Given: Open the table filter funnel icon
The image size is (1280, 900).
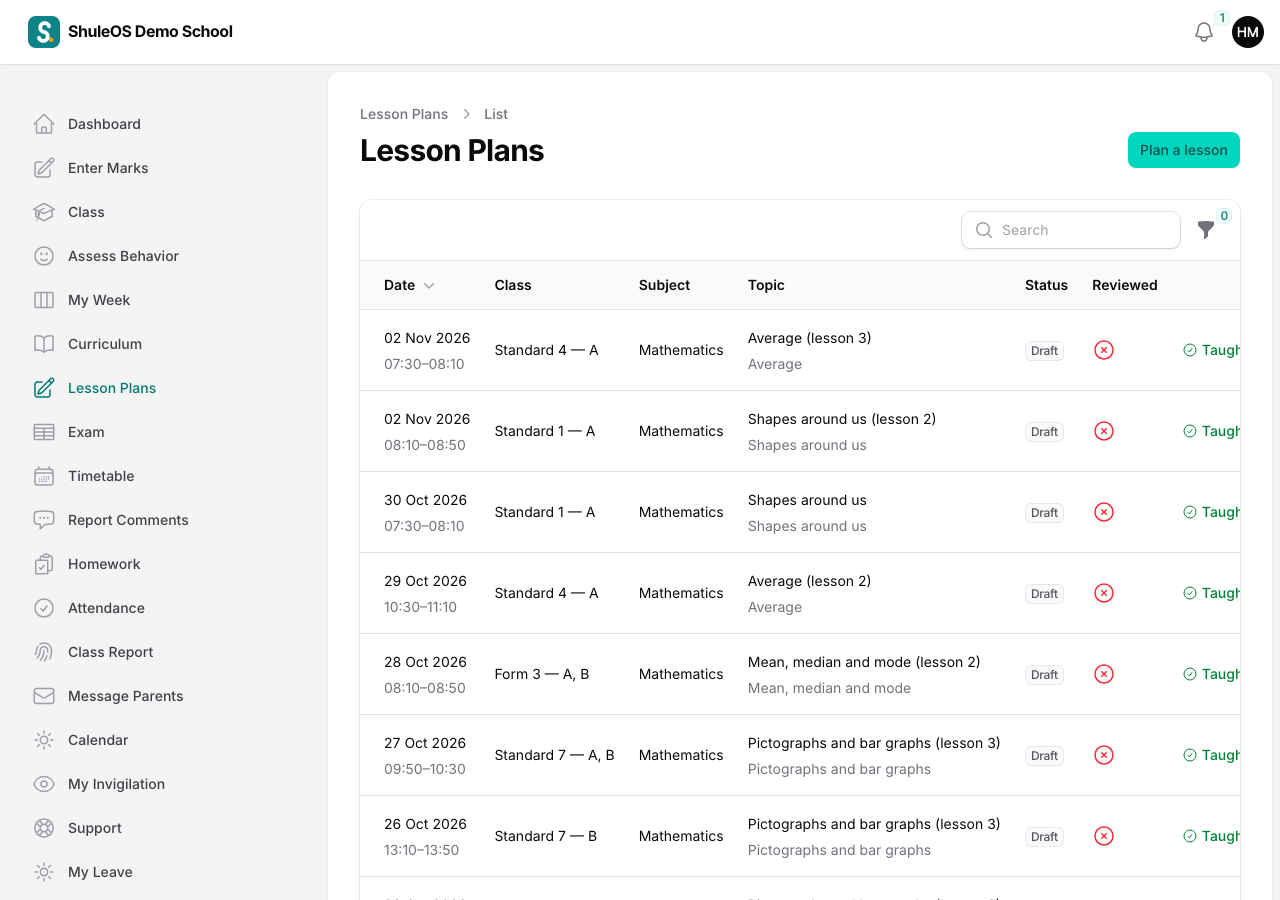Looking at the screenshot, I should point(1206,230).
